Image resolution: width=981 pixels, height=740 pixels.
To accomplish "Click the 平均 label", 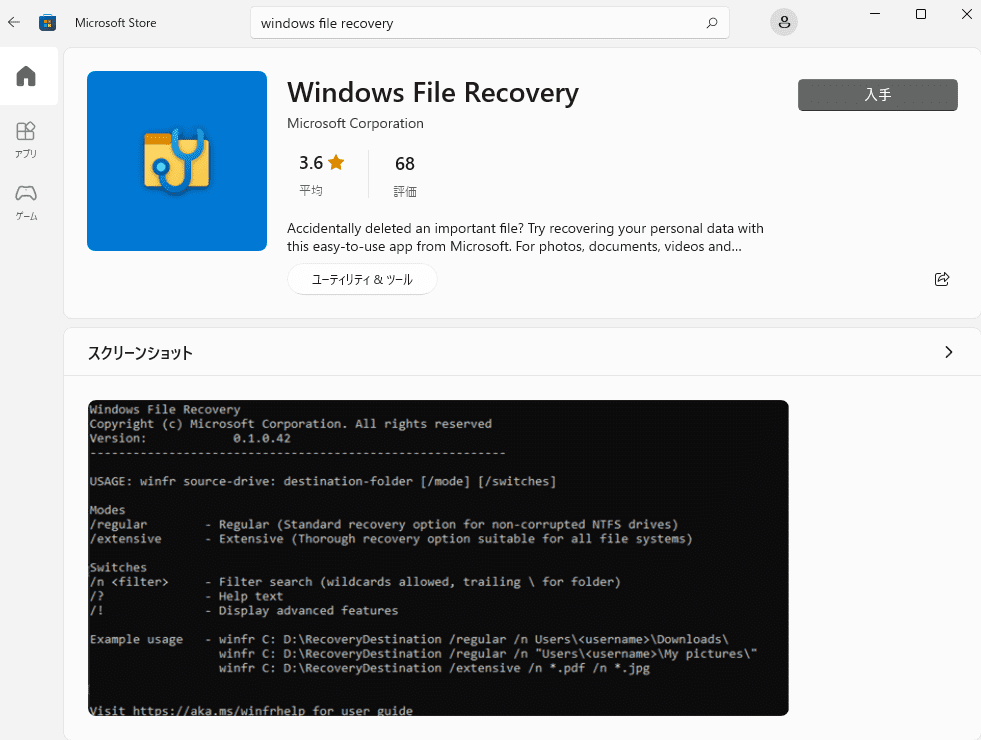I will pyautogui.click(x=311, y=190).
